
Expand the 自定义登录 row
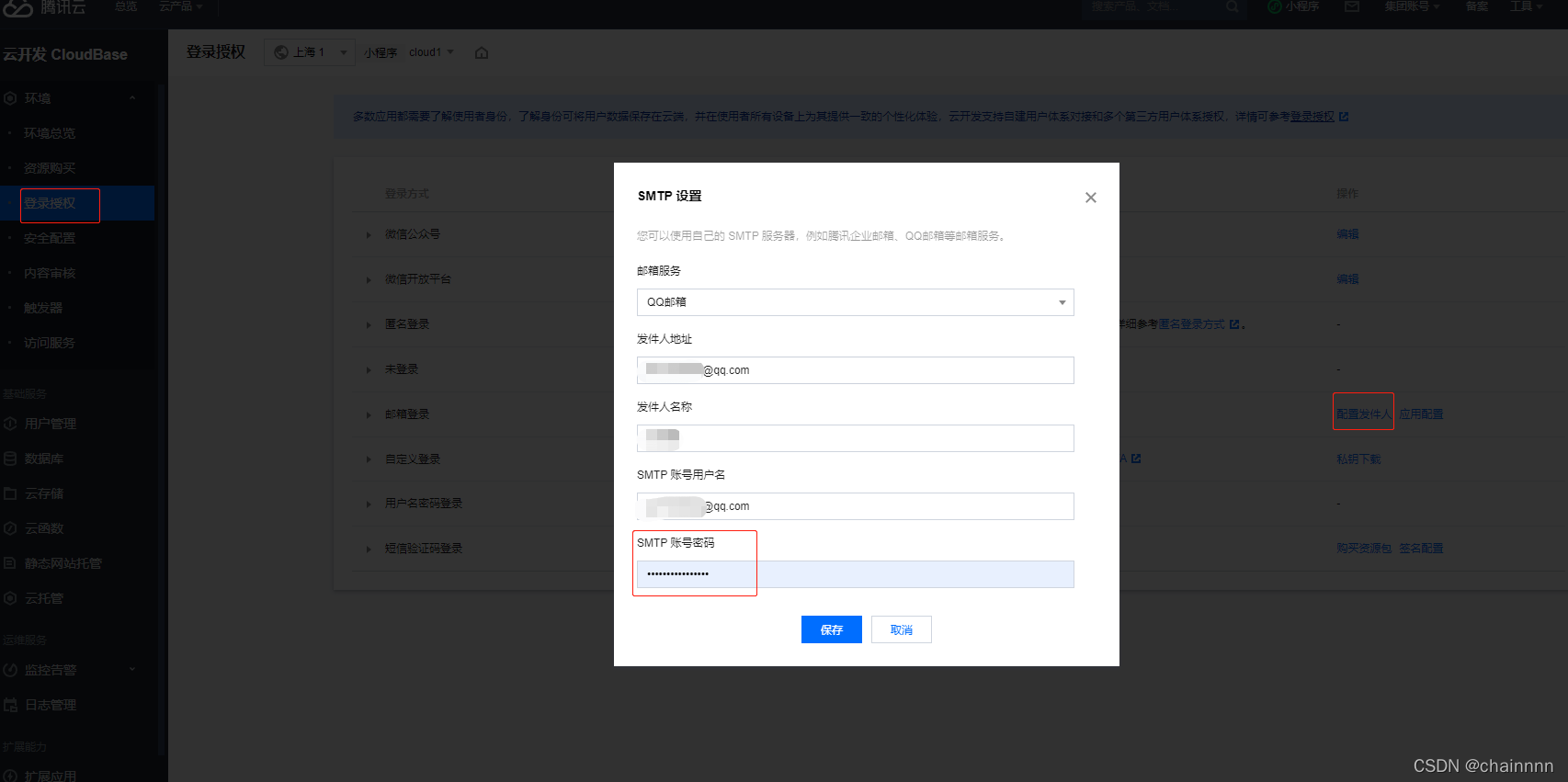click(369, 459)
